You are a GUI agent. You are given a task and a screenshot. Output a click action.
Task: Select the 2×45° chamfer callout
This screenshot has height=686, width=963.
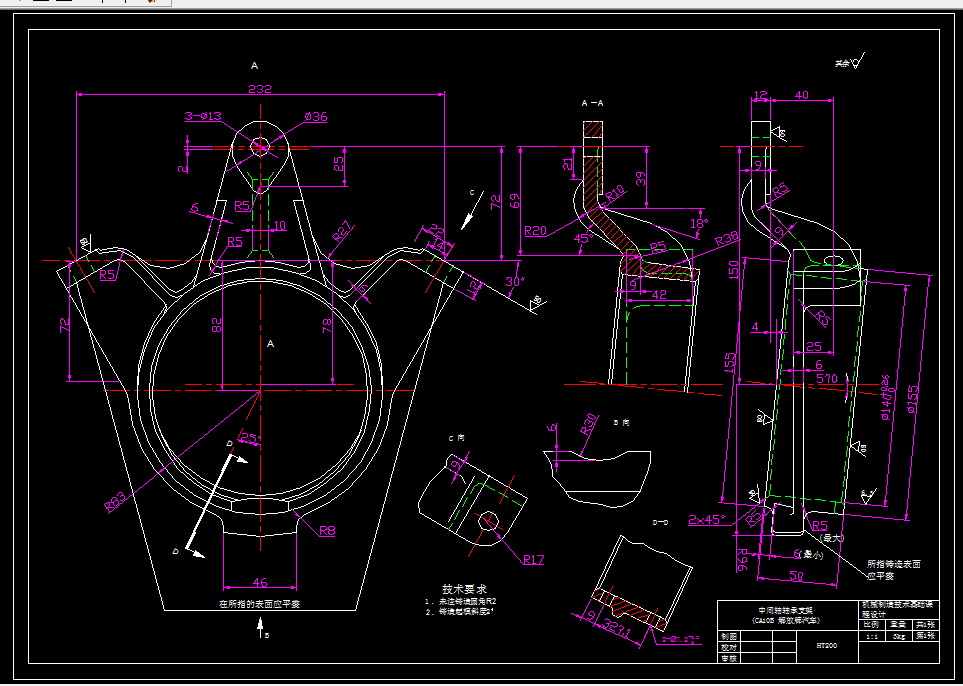[707, 520]
